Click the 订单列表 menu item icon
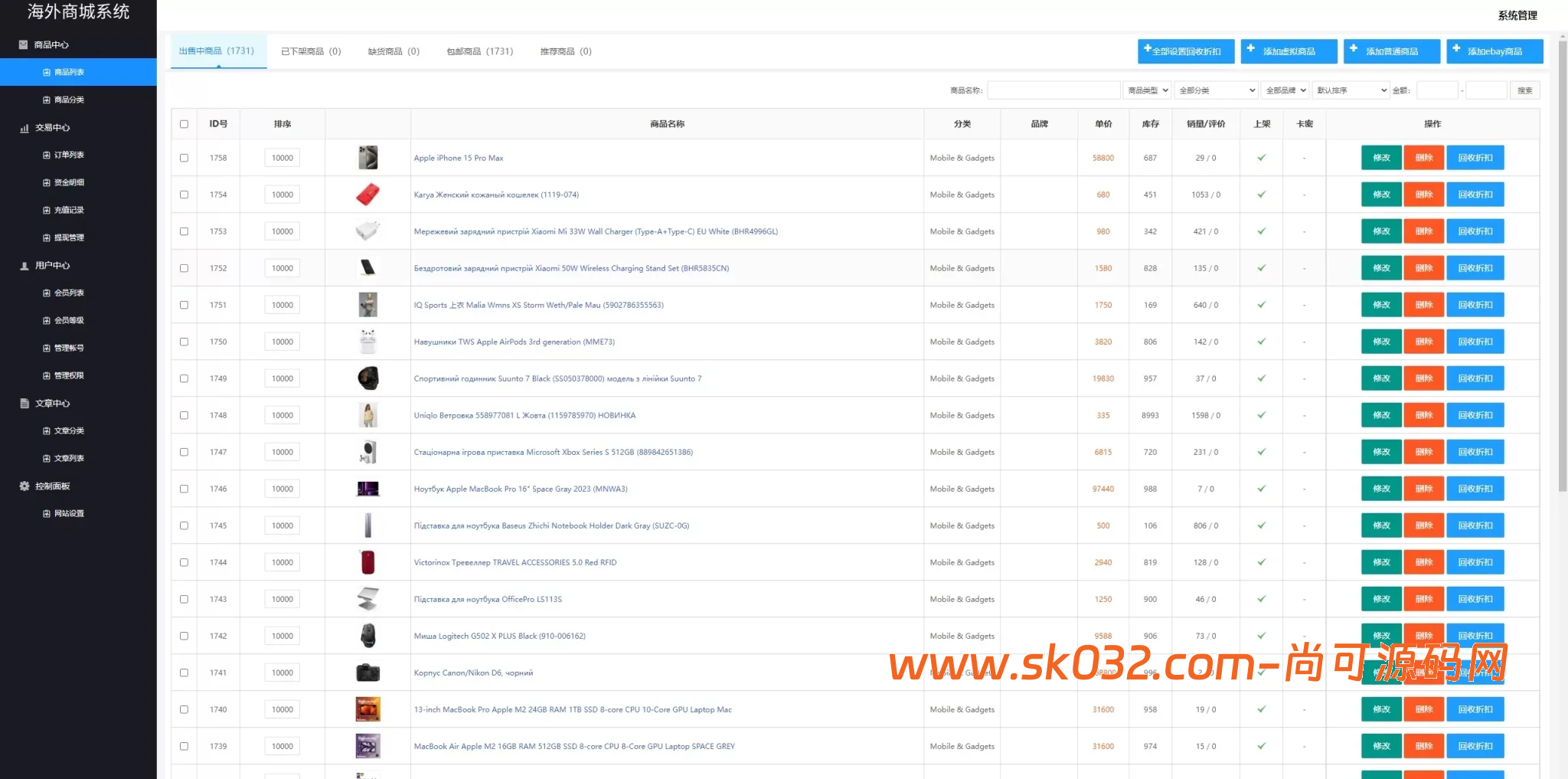The height and width of the screenshot is (779, 1568). click(47, 155)
